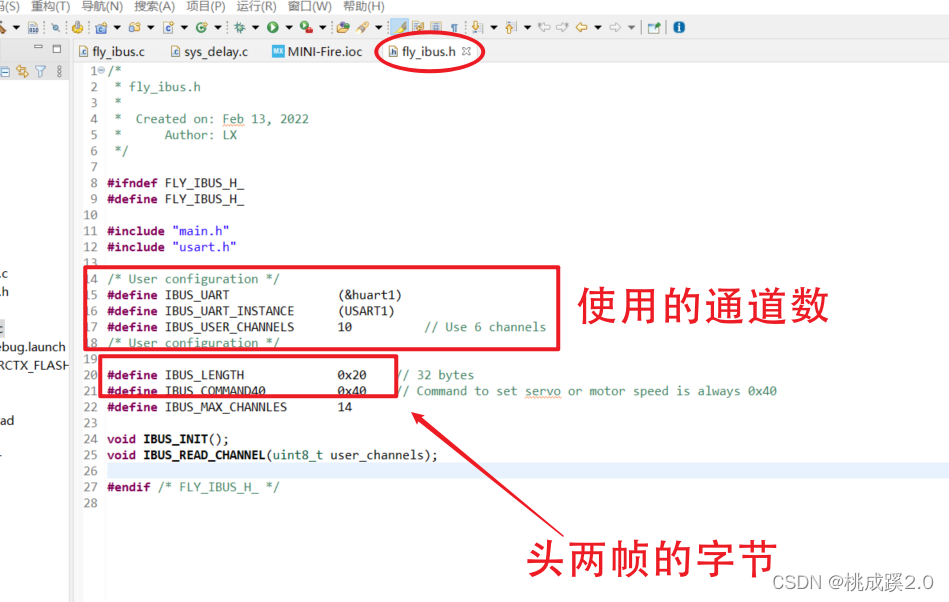Screen dimensions: 949x602
Task: Click the binary 010 toolbar icon
Action: (x=33, y=27)
